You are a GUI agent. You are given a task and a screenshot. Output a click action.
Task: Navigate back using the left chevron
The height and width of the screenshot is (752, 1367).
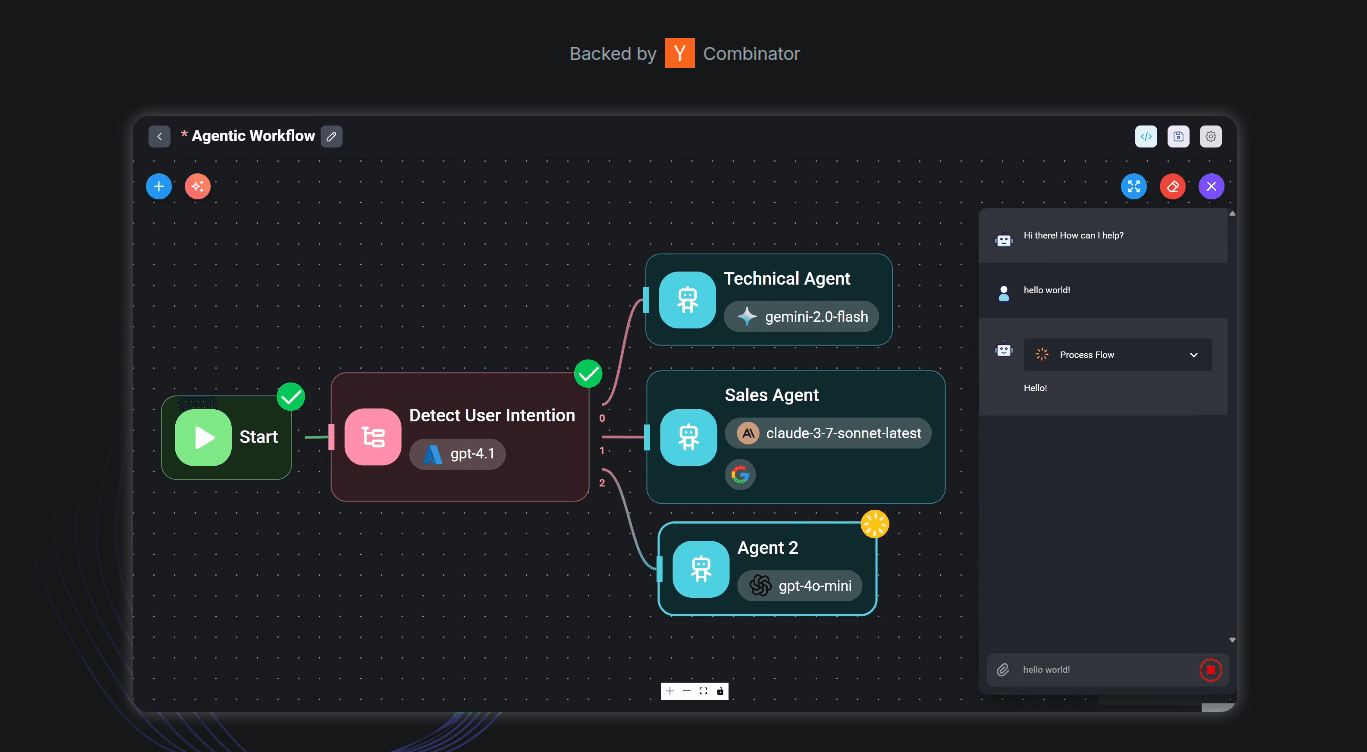tap(159, 136)
